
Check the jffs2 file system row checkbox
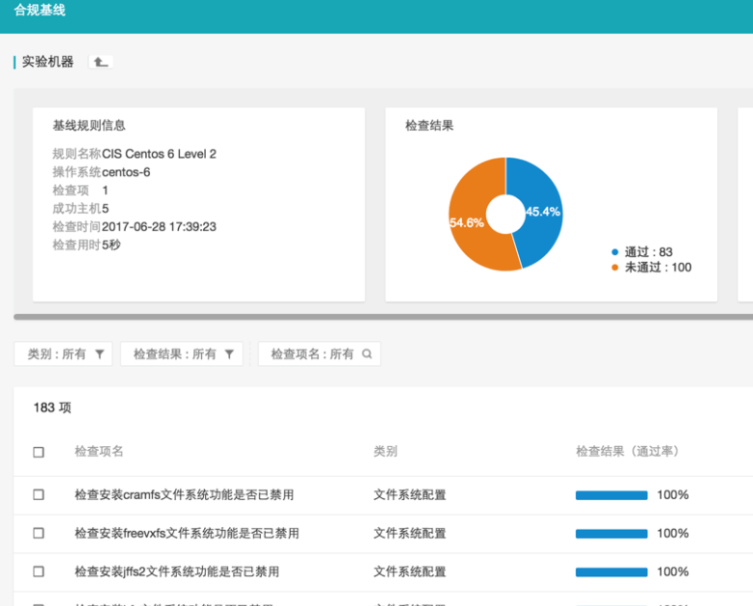click(38, 571)
